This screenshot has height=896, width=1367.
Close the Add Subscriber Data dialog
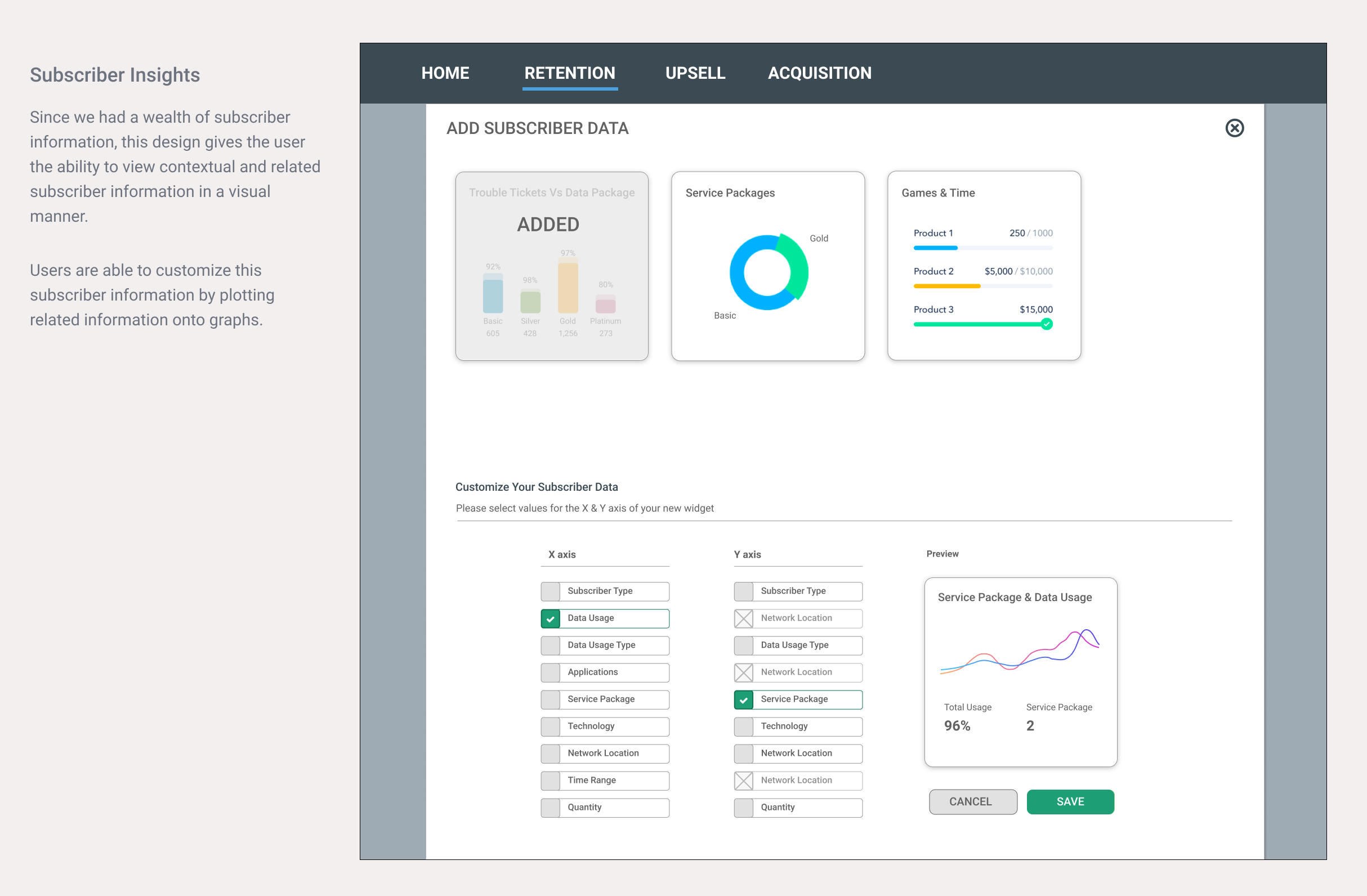[1234, 128]
